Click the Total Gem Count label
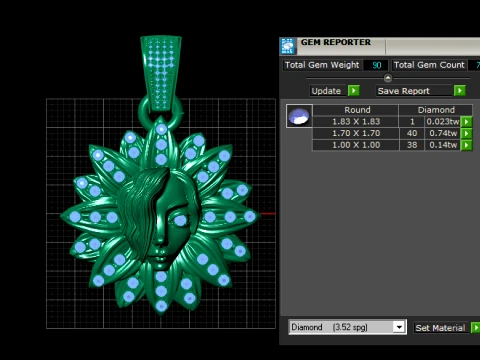Viewport: 480px width, 360px height. (x=429, y=65)
